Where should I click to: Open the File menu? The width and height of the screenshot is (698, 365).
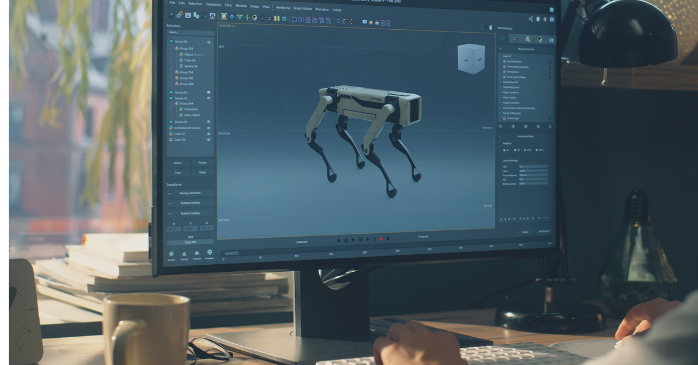click(x=172, y=3)
